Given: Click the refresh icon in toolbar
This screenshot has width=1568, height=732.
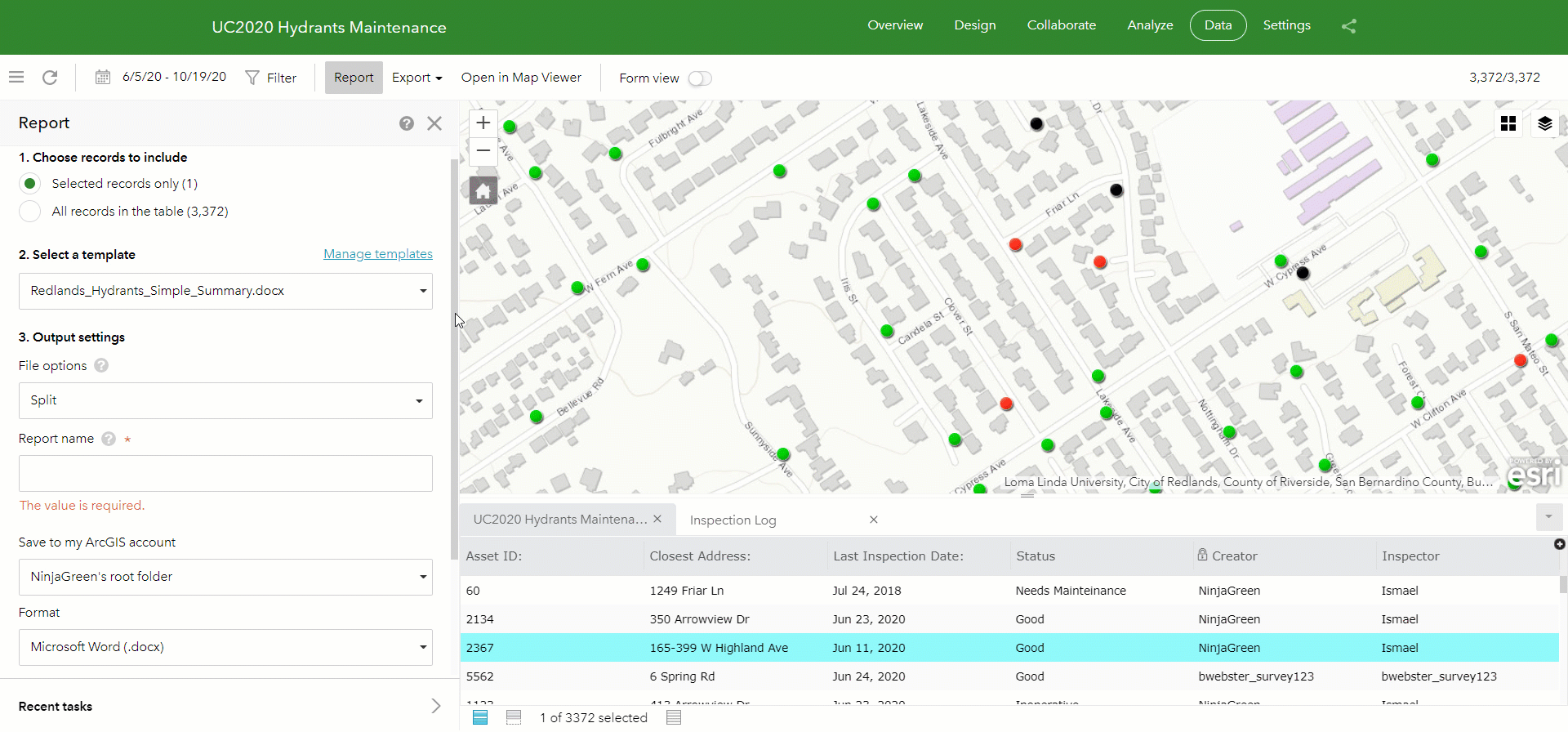Looking at the screenshot, I should point(50,78).
